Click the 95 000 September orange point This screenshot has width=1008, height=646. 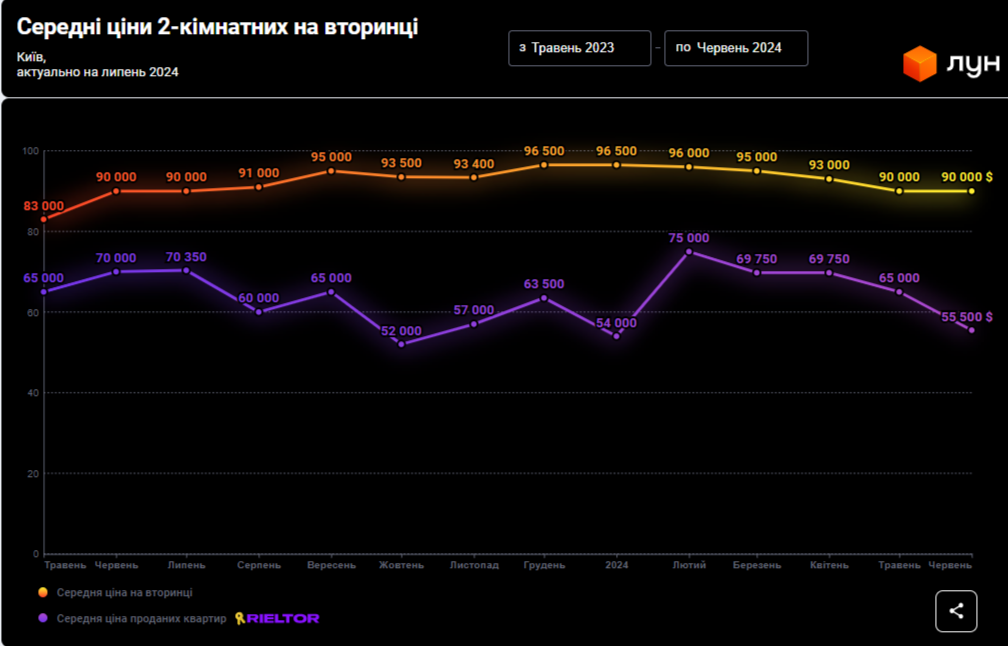[x=331, y=171]
